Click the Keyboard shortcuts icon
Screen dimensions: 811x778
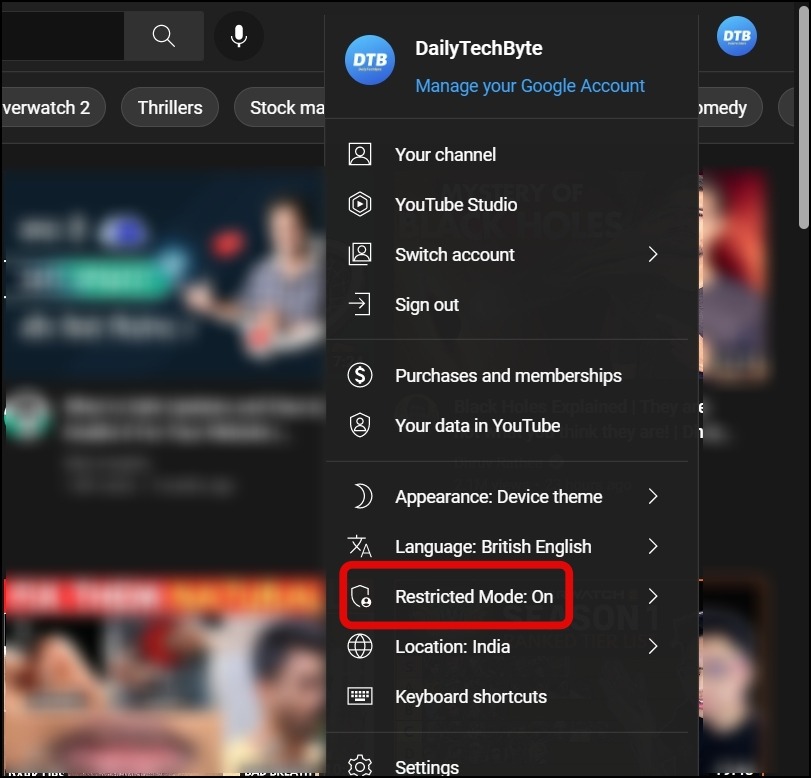pos(360,696)
